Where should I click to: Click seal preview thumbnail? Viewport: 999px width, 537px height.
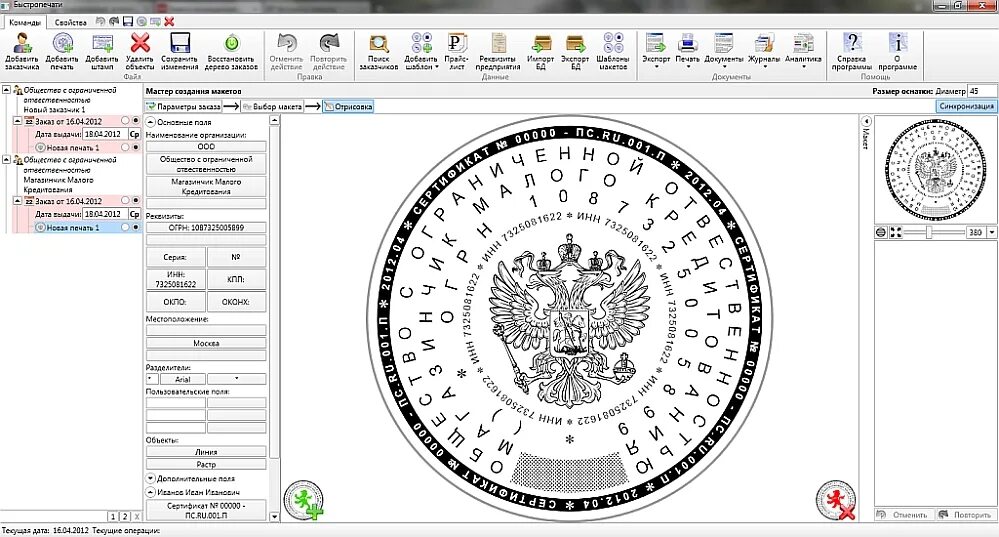[935, 168]
